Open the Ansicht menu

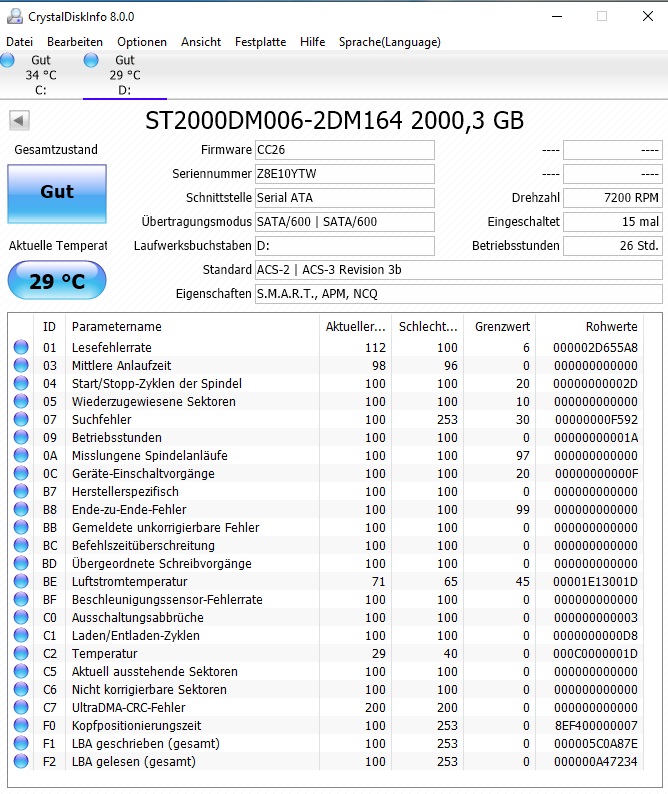point(201,42)
